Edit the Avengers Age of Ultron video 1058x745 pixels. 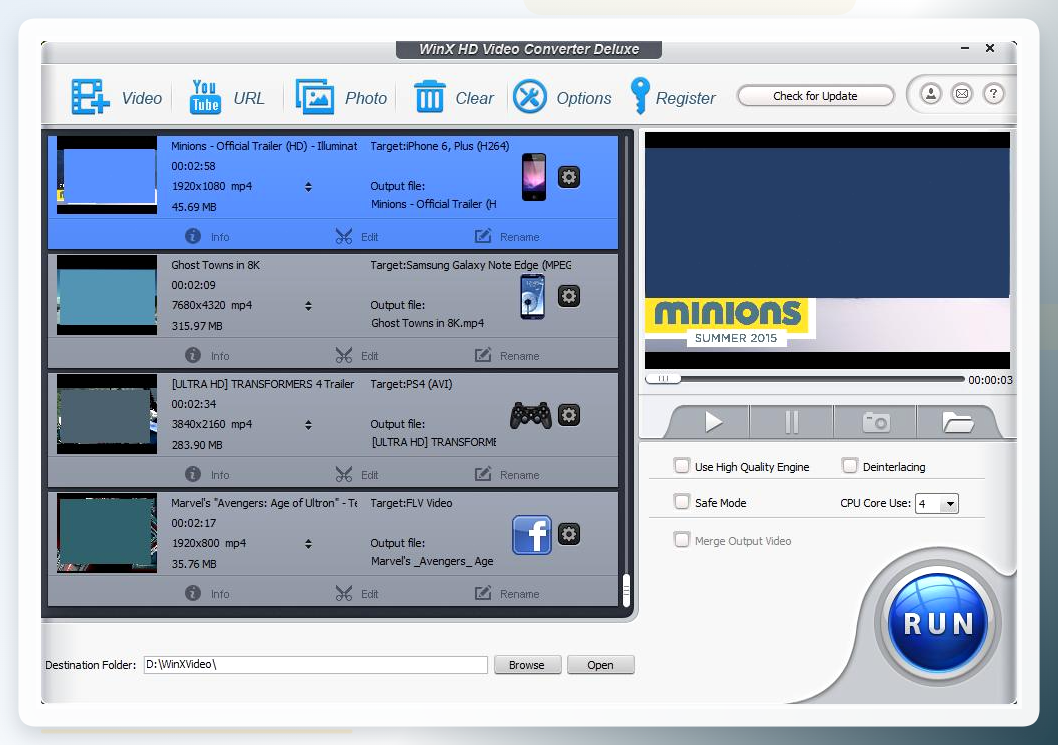tap(357, 594)
